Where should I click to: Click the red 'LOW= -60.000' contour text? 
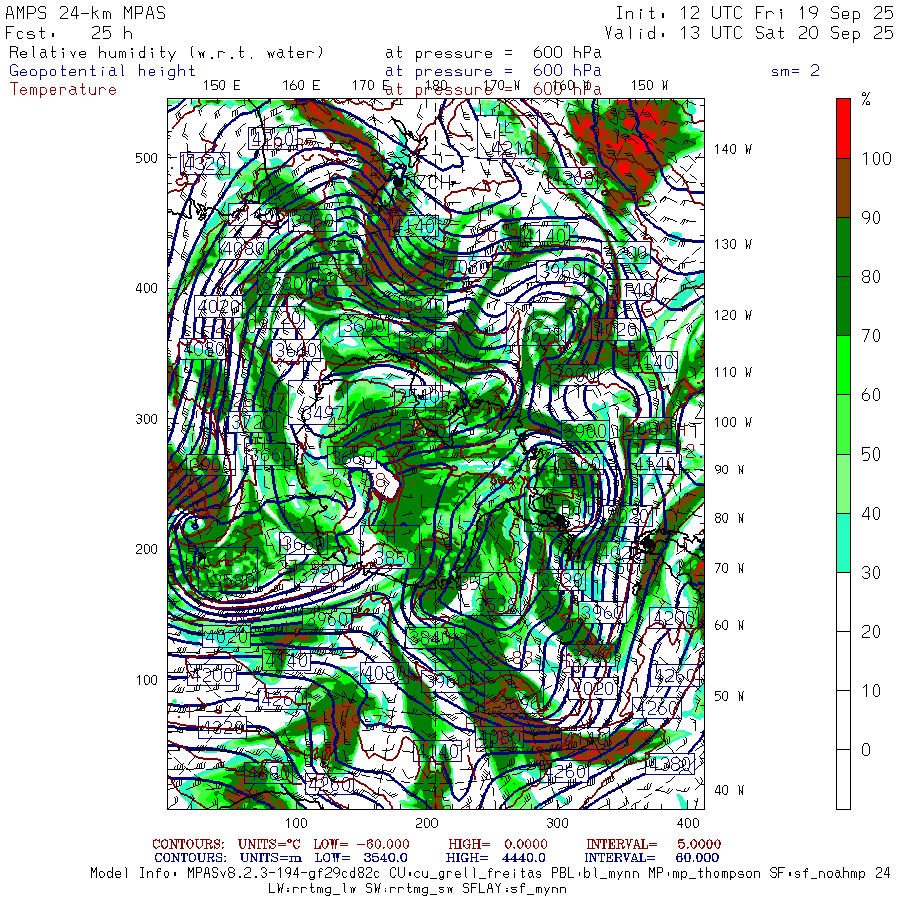[x=362, y=844]
